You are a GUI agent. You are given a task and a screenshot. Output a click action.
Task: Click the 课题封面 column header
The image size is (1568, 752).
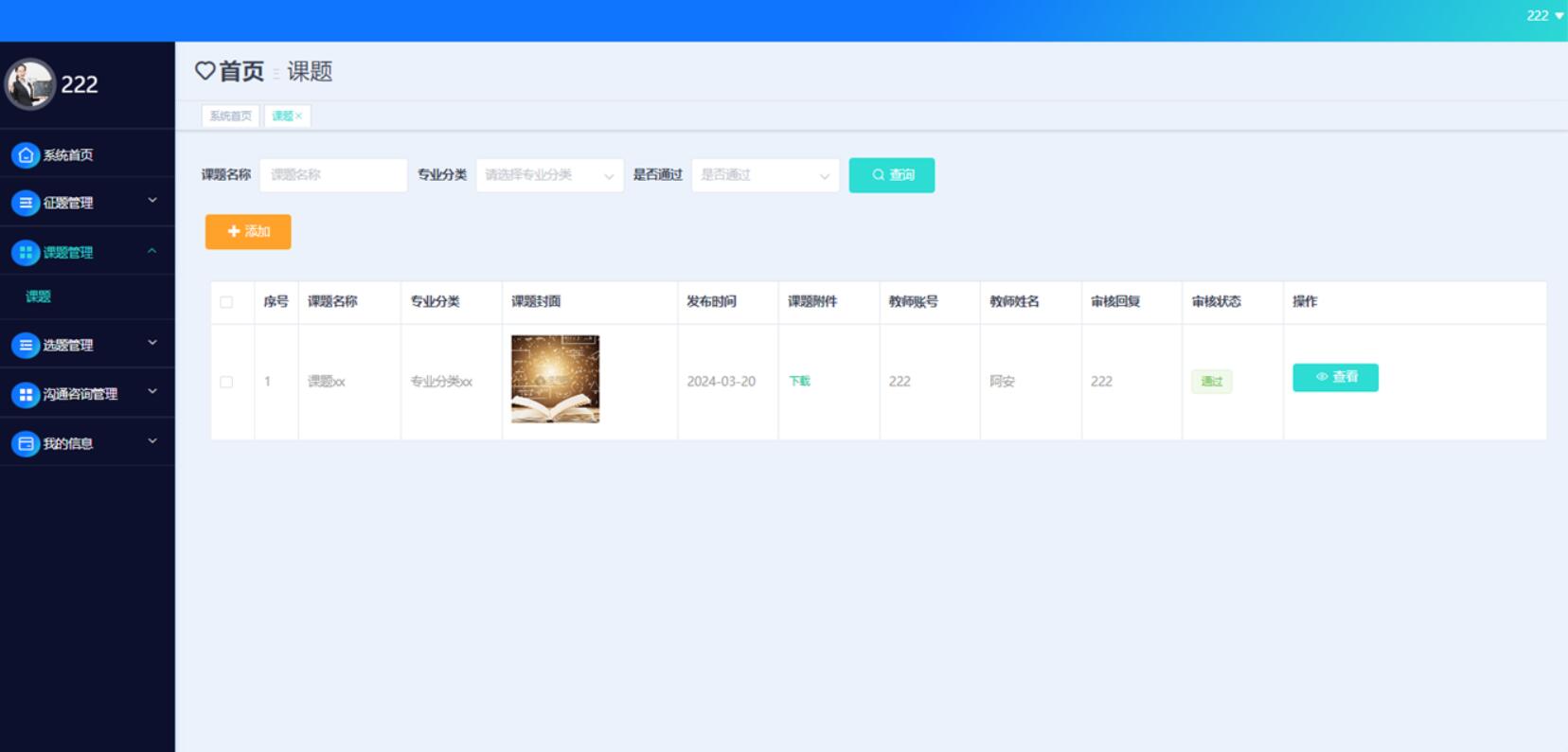pos(536,301)
